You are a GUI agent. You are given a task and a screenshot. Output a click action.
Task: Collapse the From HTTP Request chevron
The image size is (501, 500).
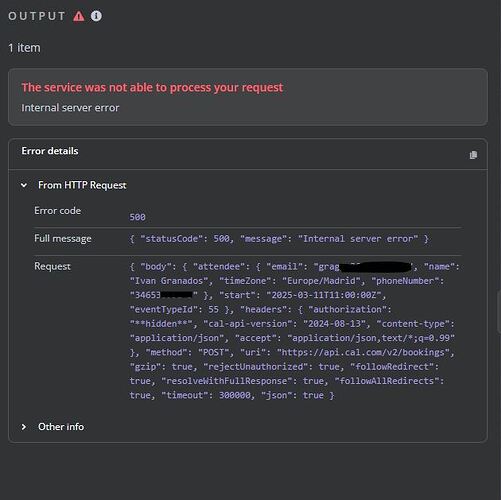[x=24, y=185]
